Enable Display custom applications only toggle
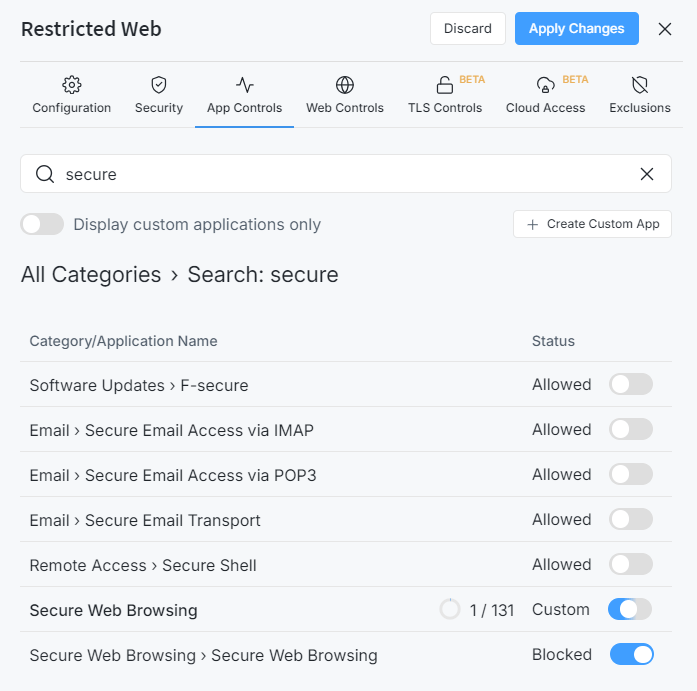This screenshot has height=691, width=697. [42, 224]
